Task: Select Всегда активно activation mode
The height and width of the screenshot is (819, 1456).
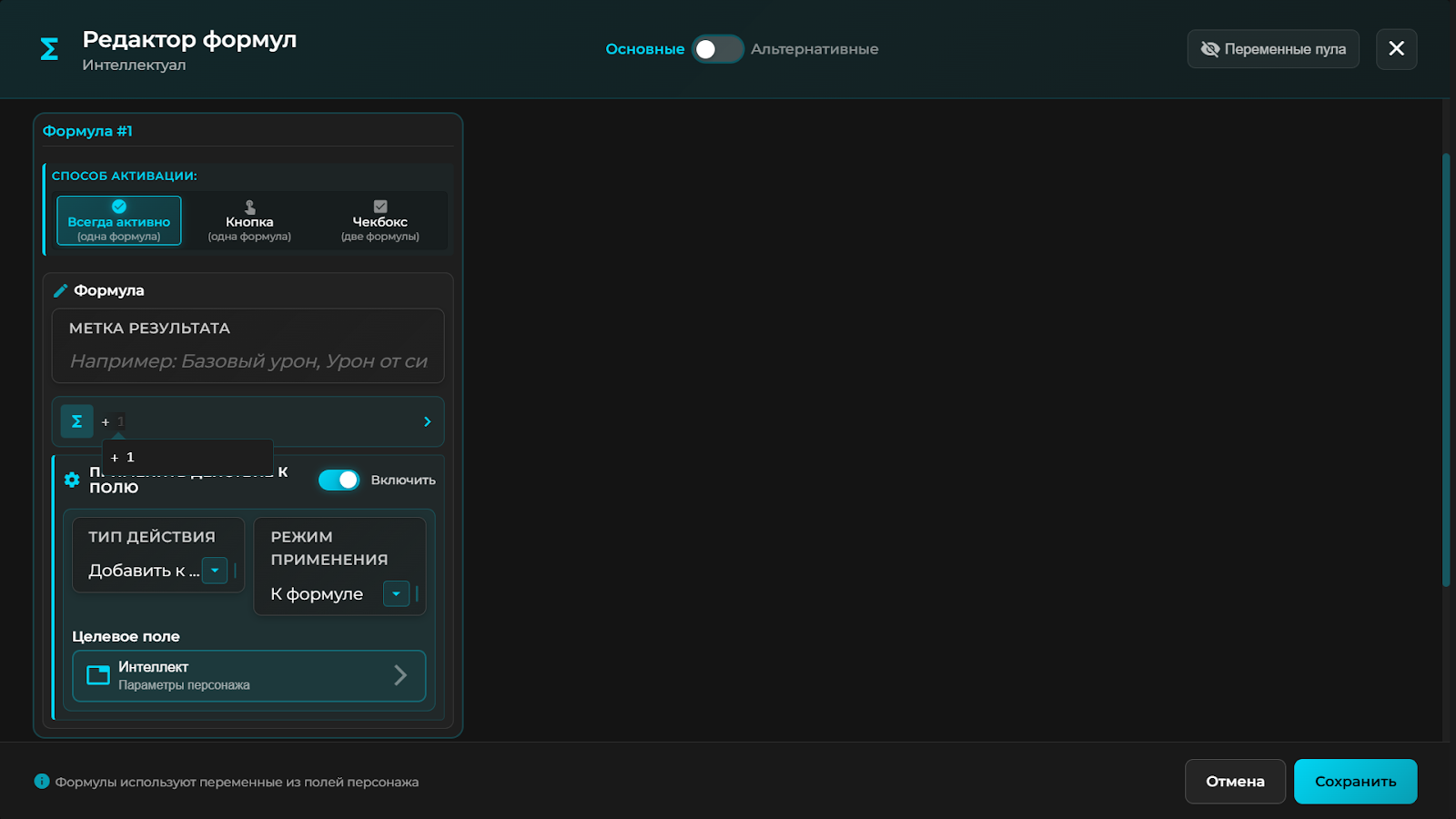Action: [119, 221]
